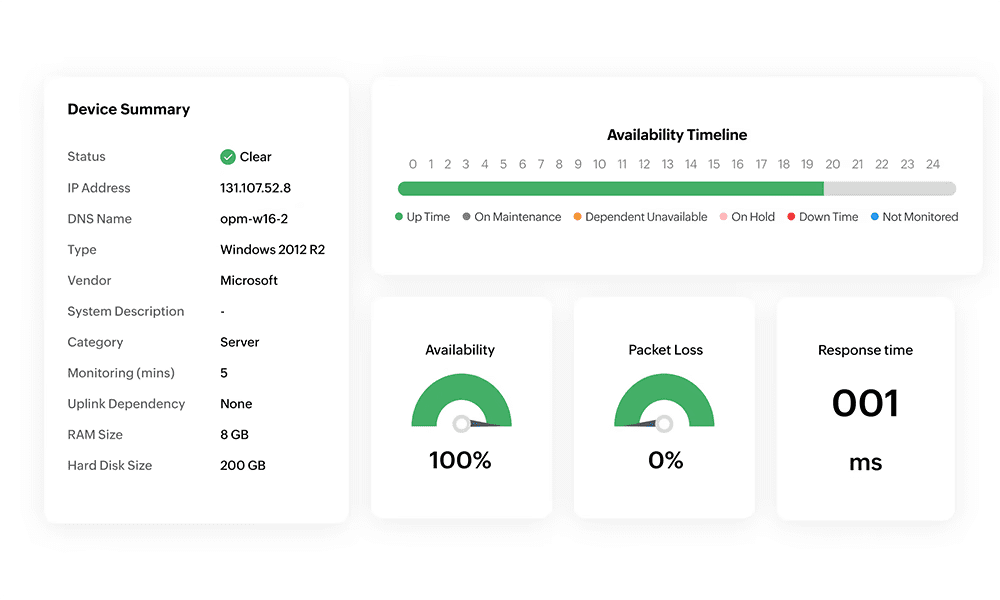Click the green Clear status icon
The image size is (1000, 600).
[228, 156]
